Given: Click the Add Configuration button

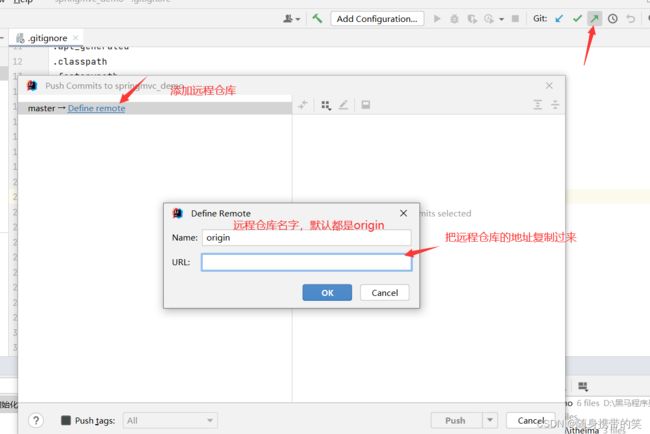Looking at the screenshot, I should (377, 19).
